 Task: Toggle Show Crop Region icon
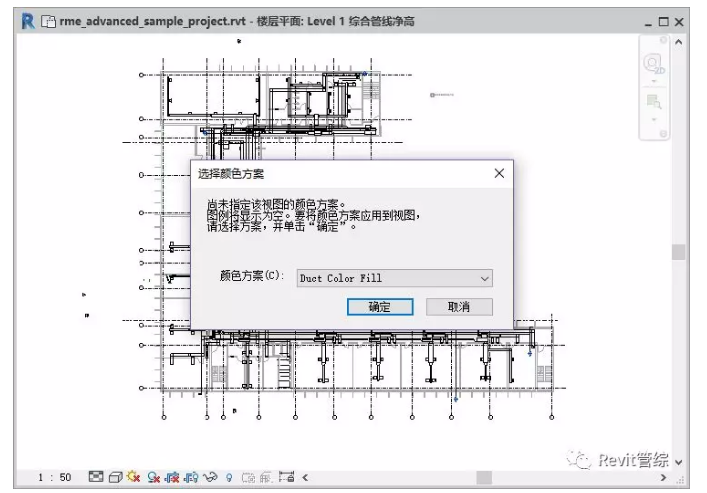[191, 477]
